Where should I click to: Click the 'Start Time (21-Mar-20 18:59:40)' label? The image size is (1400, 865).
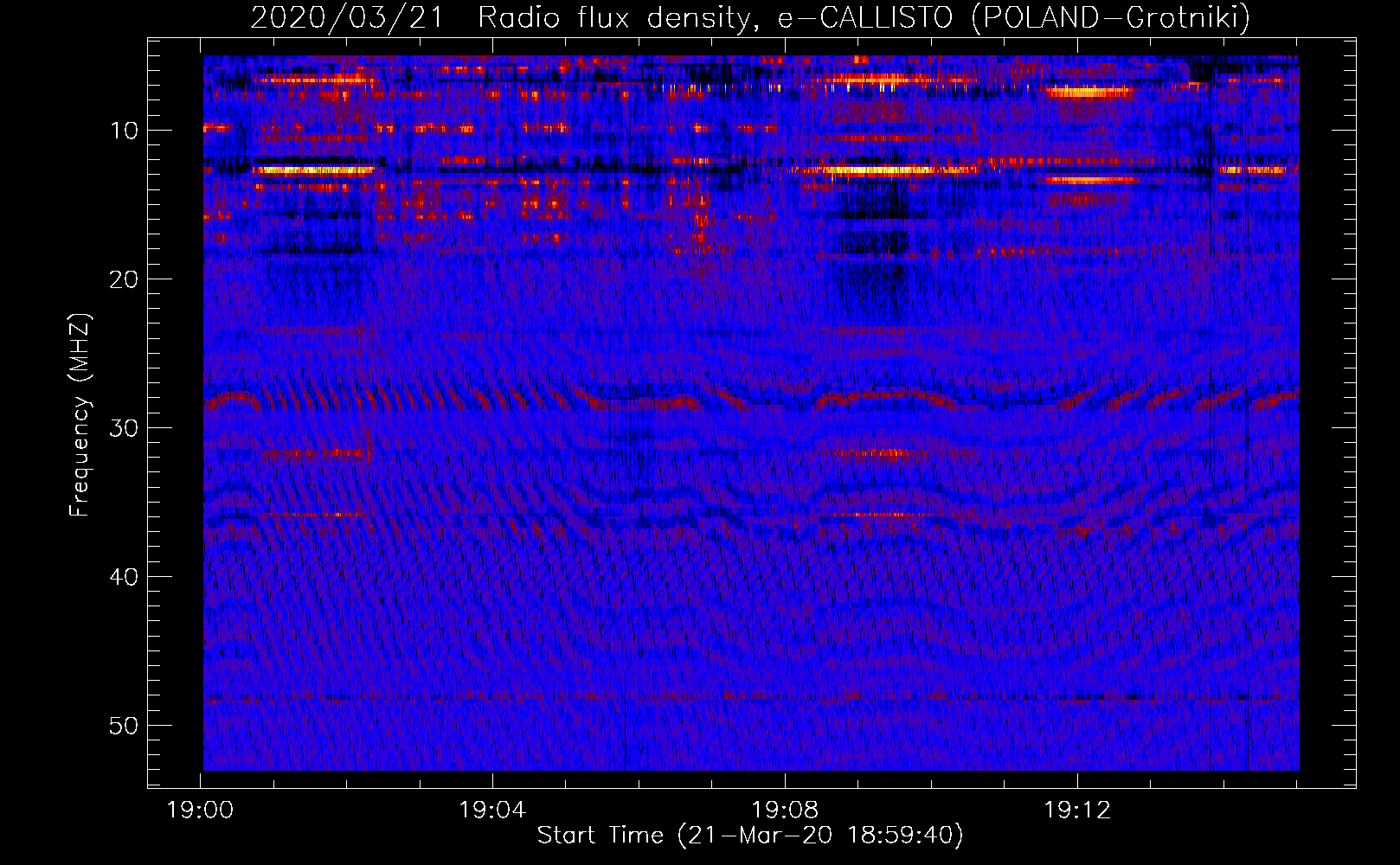coord(750,836)
